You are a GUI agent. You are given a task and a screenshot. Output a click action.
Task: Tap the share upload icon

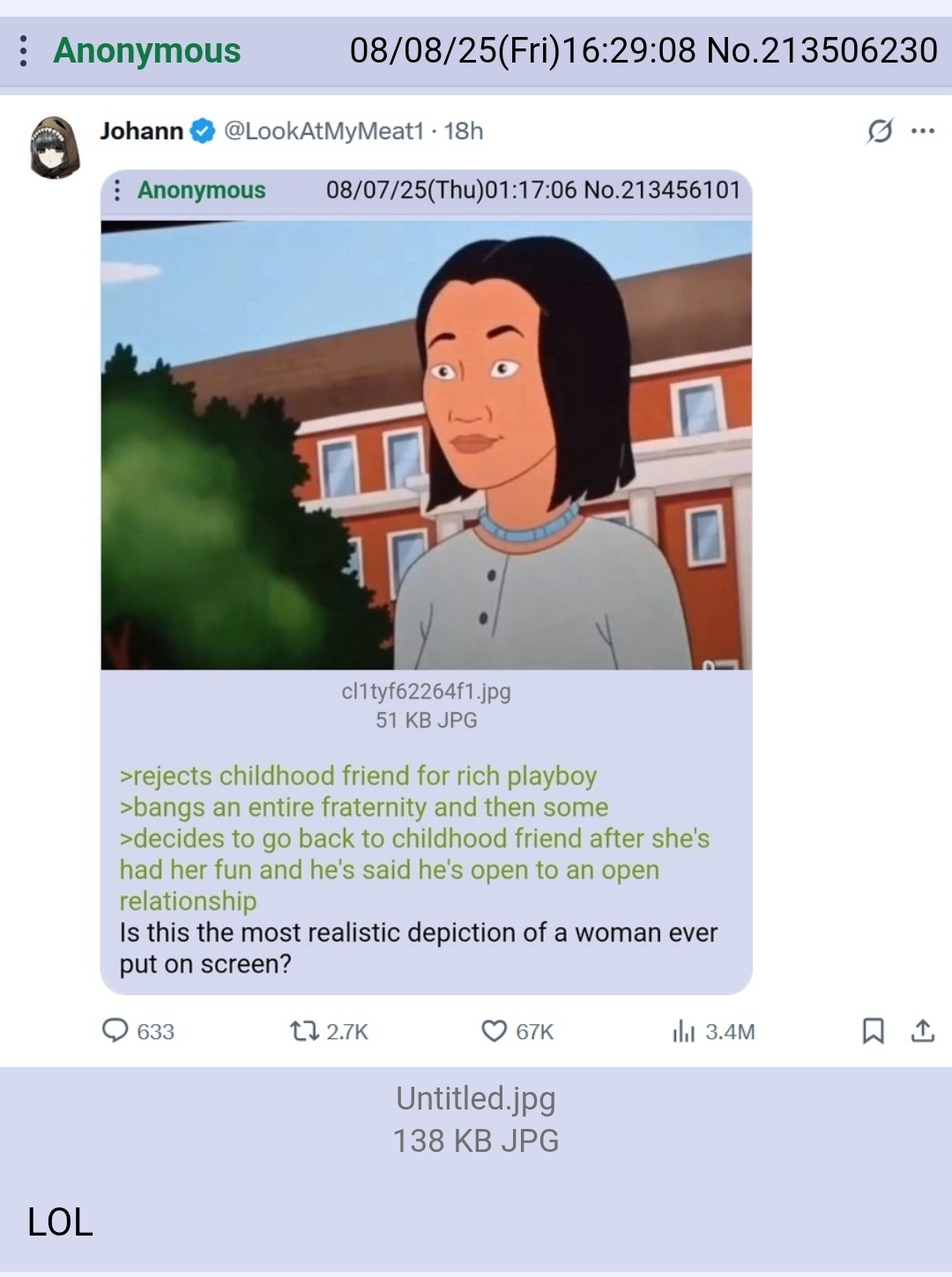[923, 1030]
